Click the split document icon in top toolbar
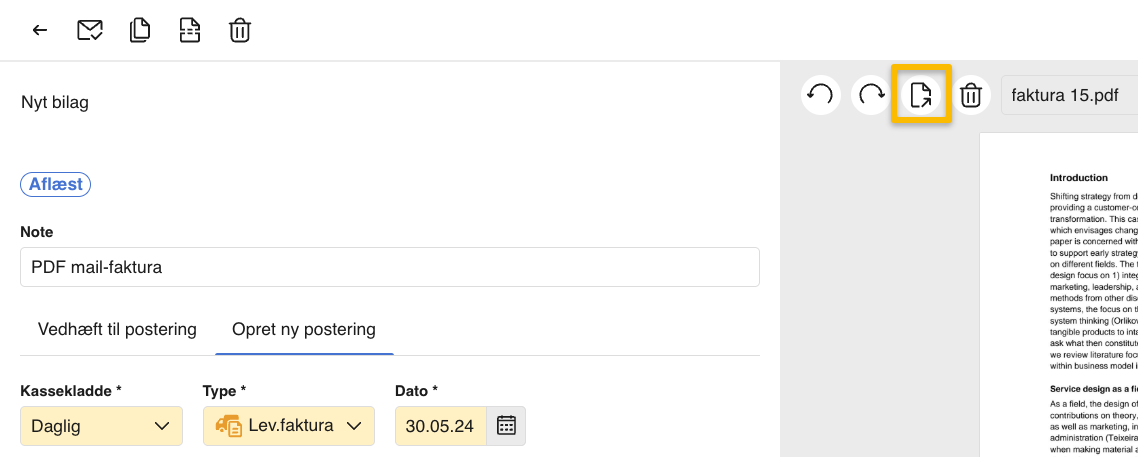The image size is (1138, 457). coord(189,30)
